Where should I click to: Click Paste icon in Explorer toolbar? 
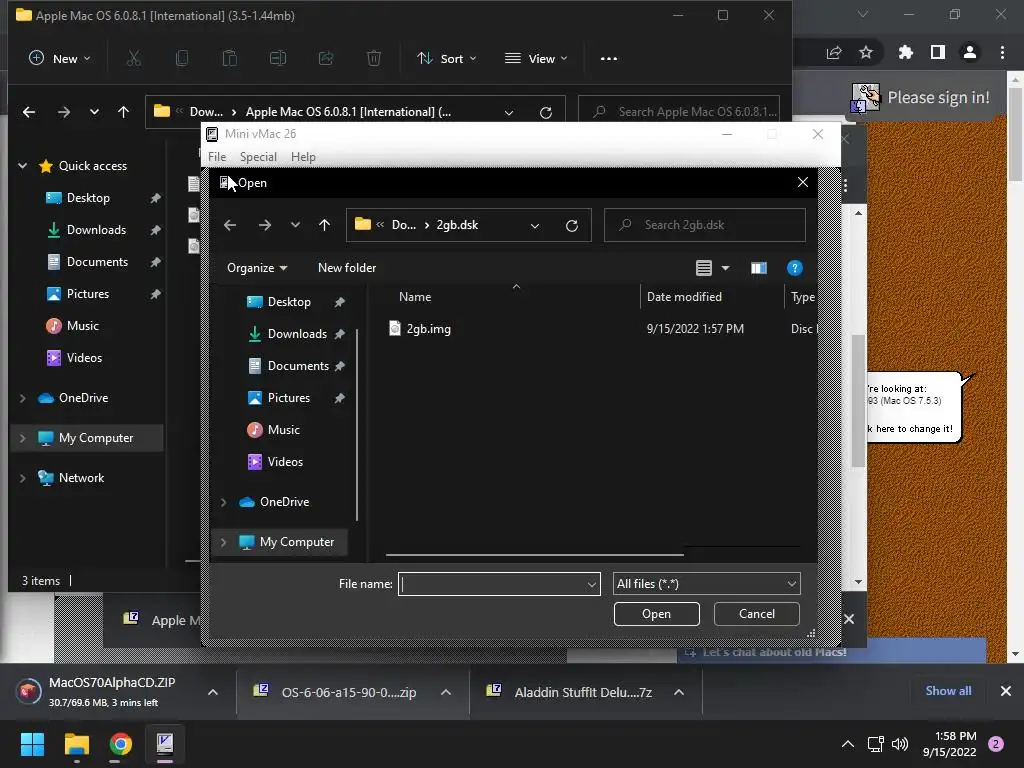(229, 59)
